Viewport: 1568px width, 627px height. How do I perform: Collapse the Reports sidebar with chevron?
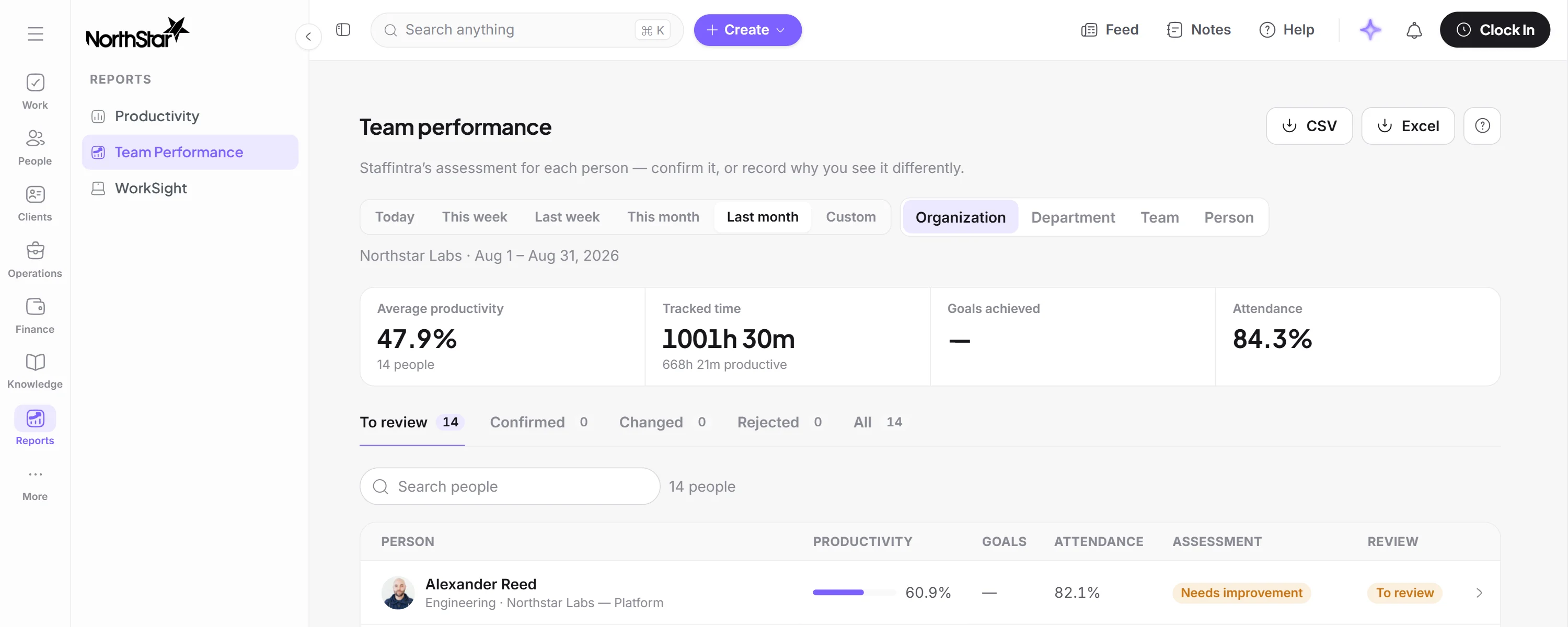coord(308,37)
